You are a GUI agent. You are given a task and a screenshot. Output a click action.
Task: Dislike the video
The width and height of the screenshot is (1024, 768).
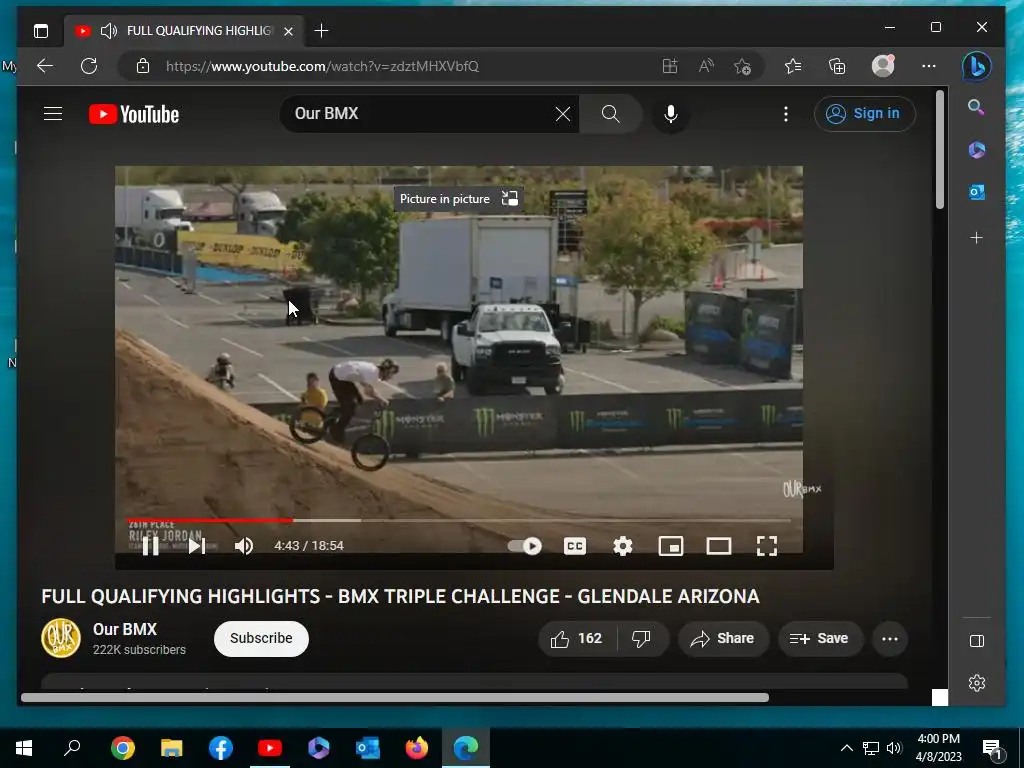pos(642,639)
